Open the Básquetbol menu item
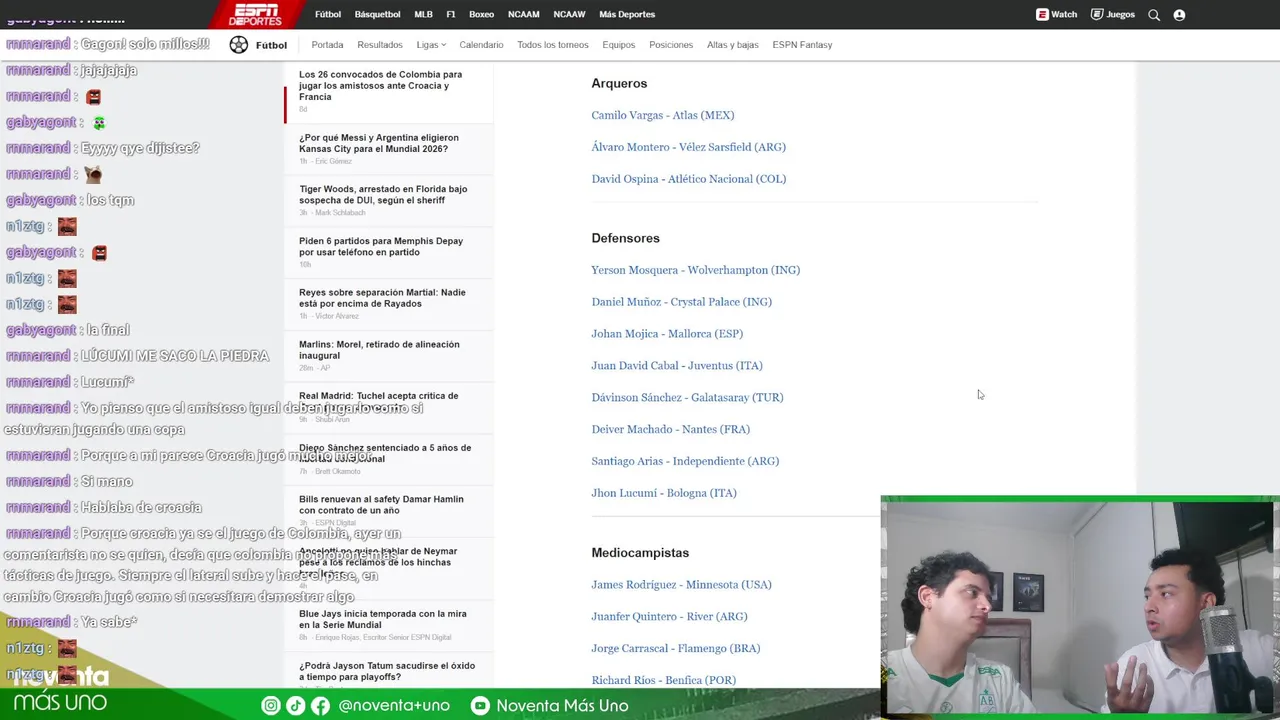Screen dimensions: 1280x720 pyautogui.click(x=377, y=14)
